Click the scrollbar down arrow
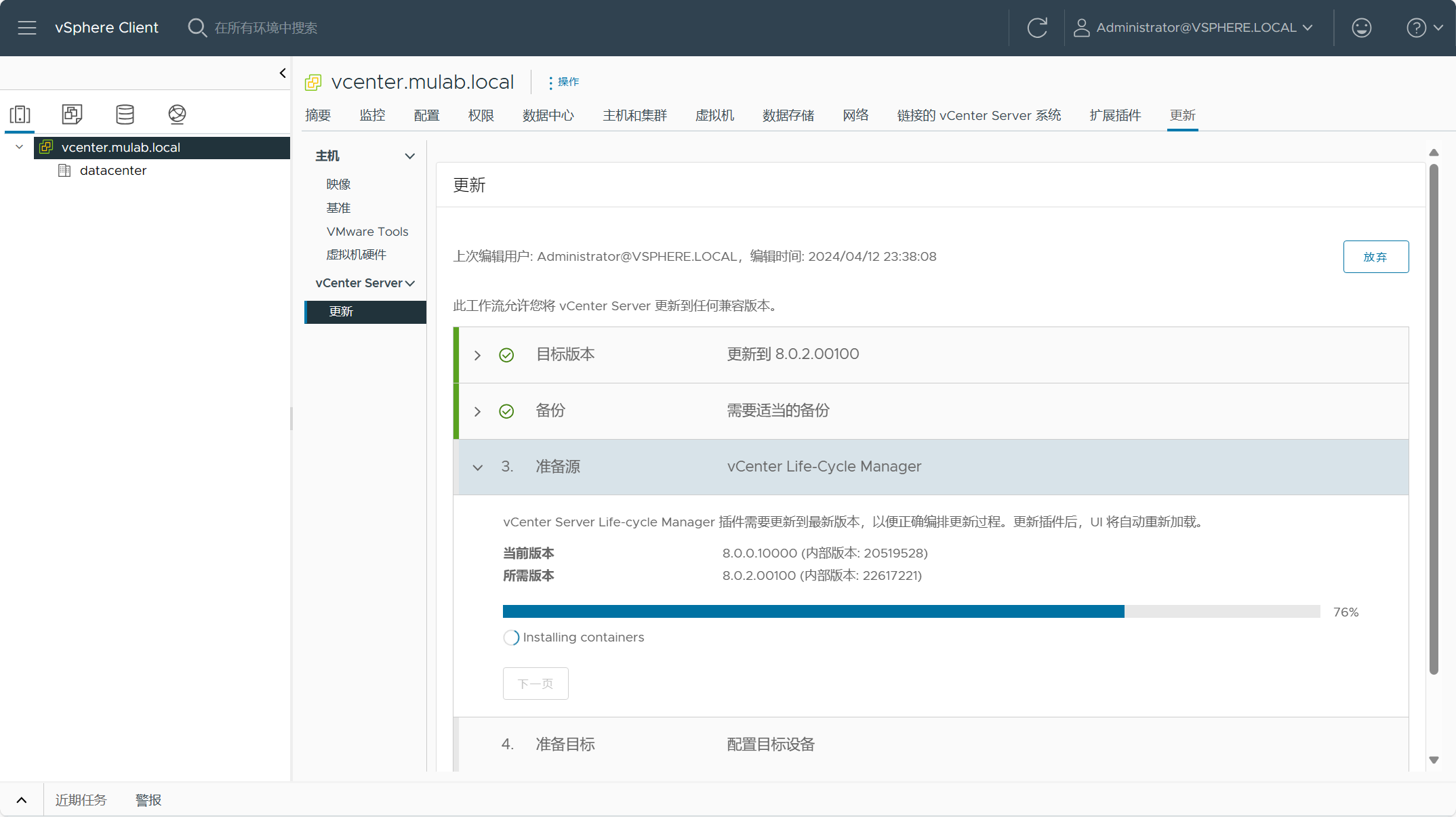The image size is (1456, 817). (1434, 760)
